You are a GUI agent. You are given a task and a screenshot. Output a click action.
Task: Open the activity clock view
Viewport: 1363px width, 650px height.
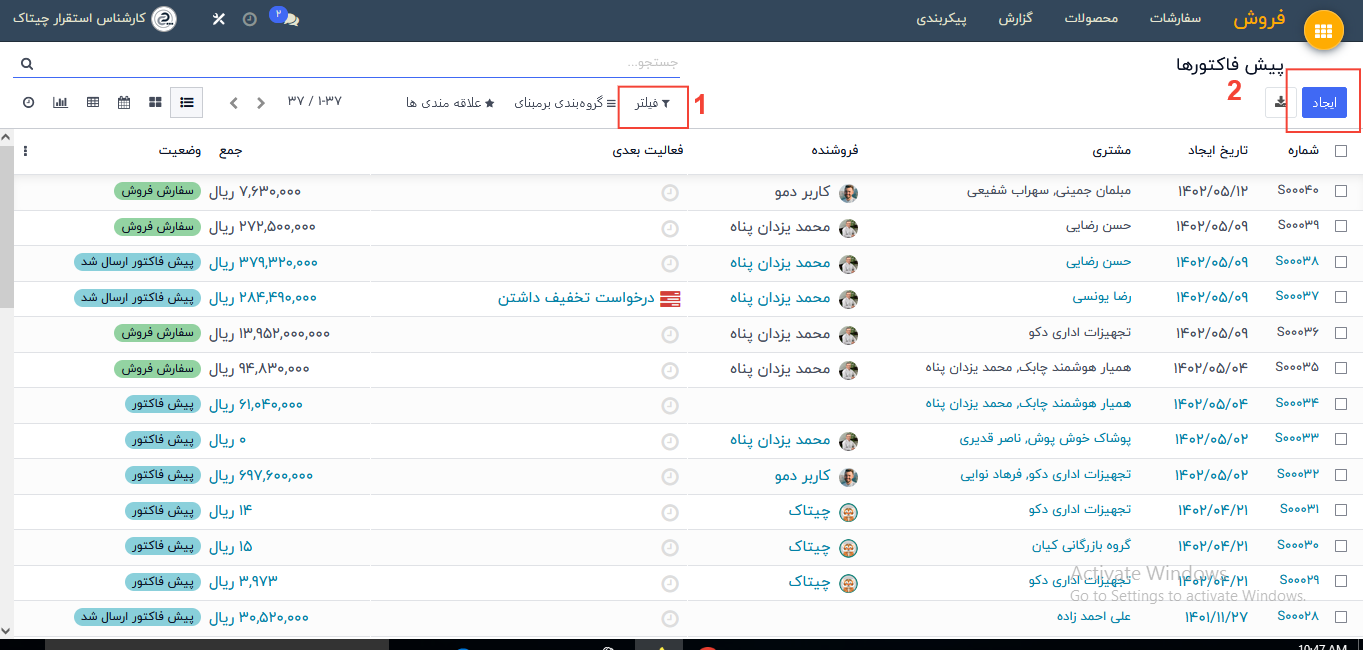coord(28,102)
